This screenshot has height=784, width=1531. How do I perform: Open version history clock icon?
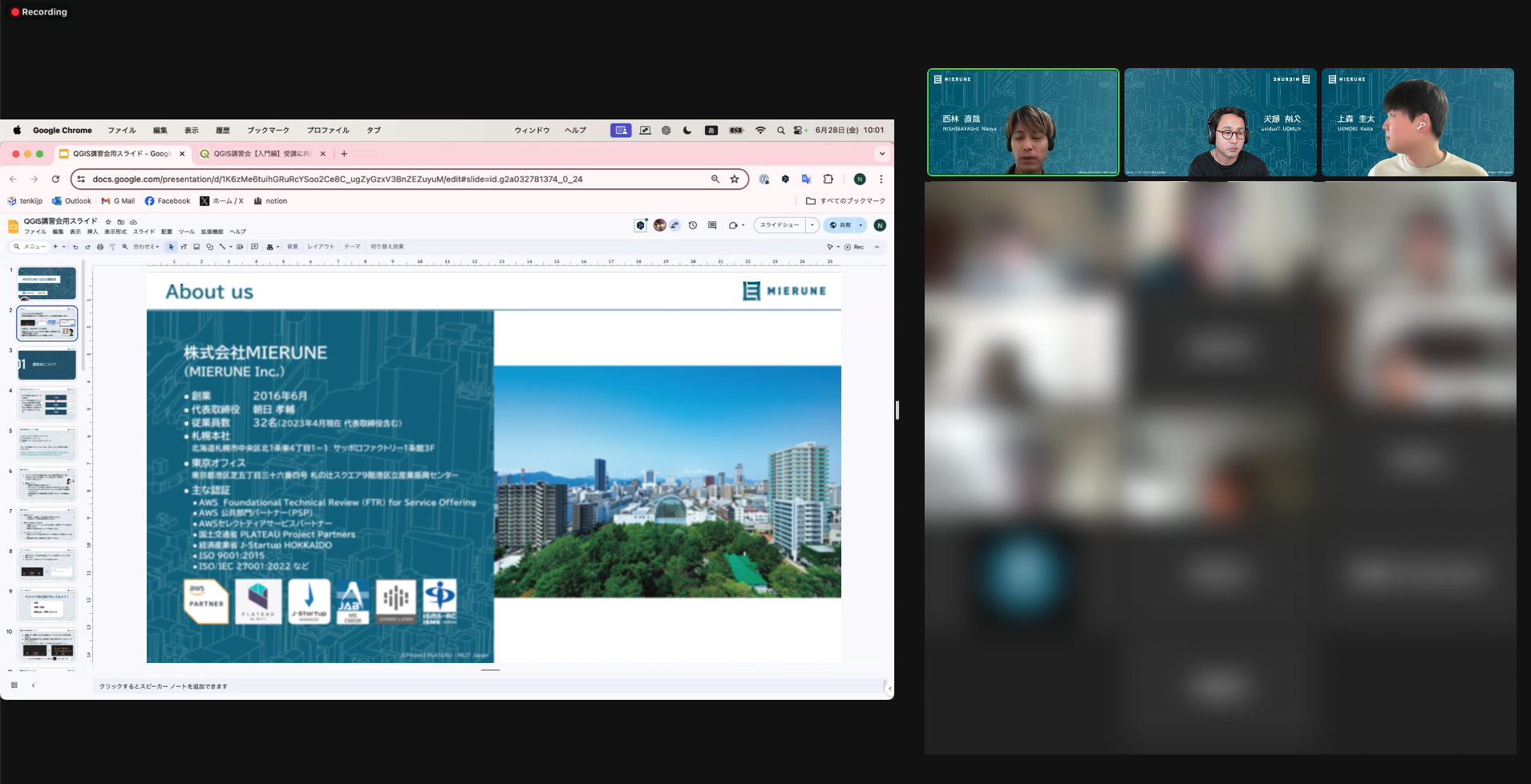point(693,225)
